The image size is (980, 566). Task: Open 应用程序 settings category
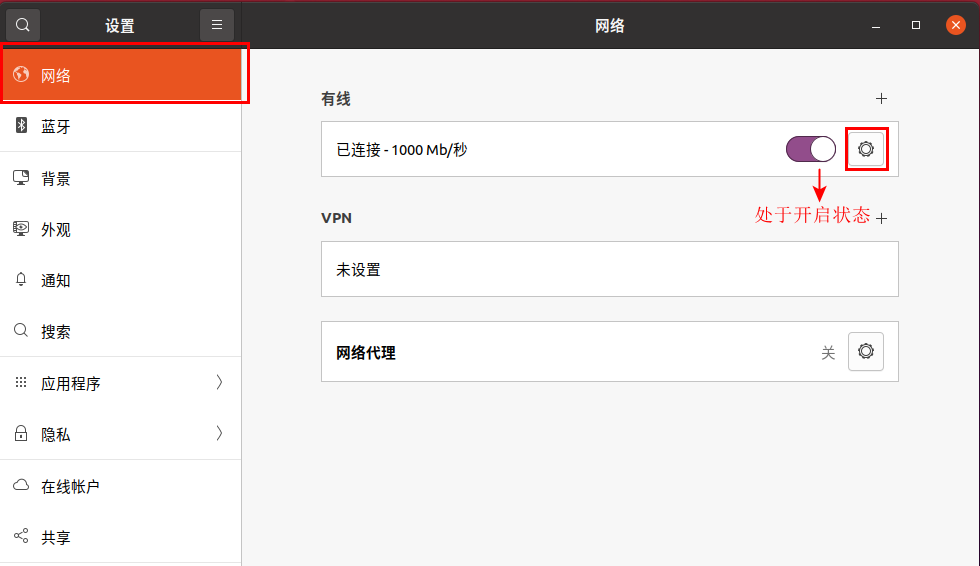(121, 383)
